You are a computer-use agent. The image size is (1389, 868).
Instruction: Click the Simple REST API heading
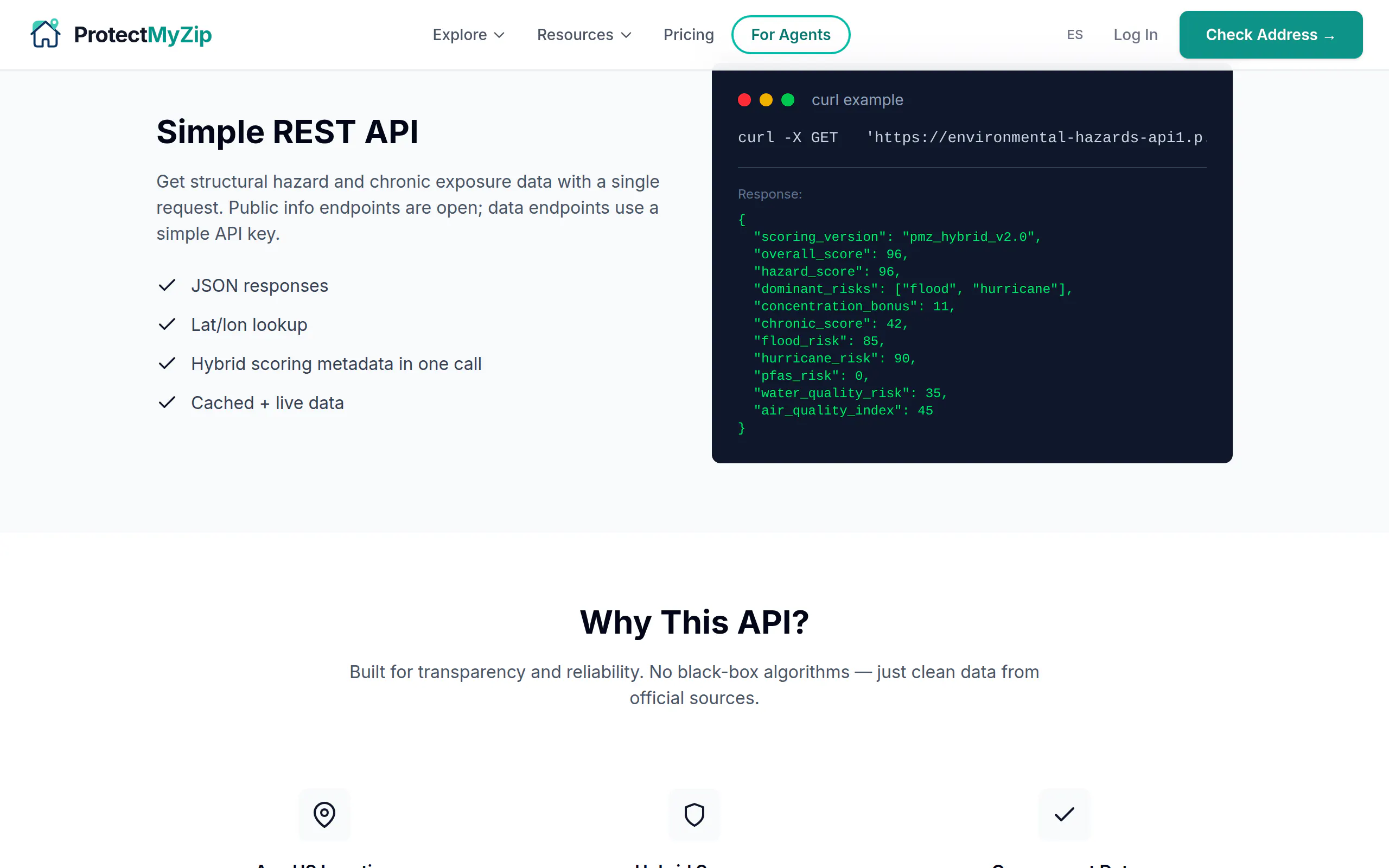pyautogui.click(x=288, y=132)
